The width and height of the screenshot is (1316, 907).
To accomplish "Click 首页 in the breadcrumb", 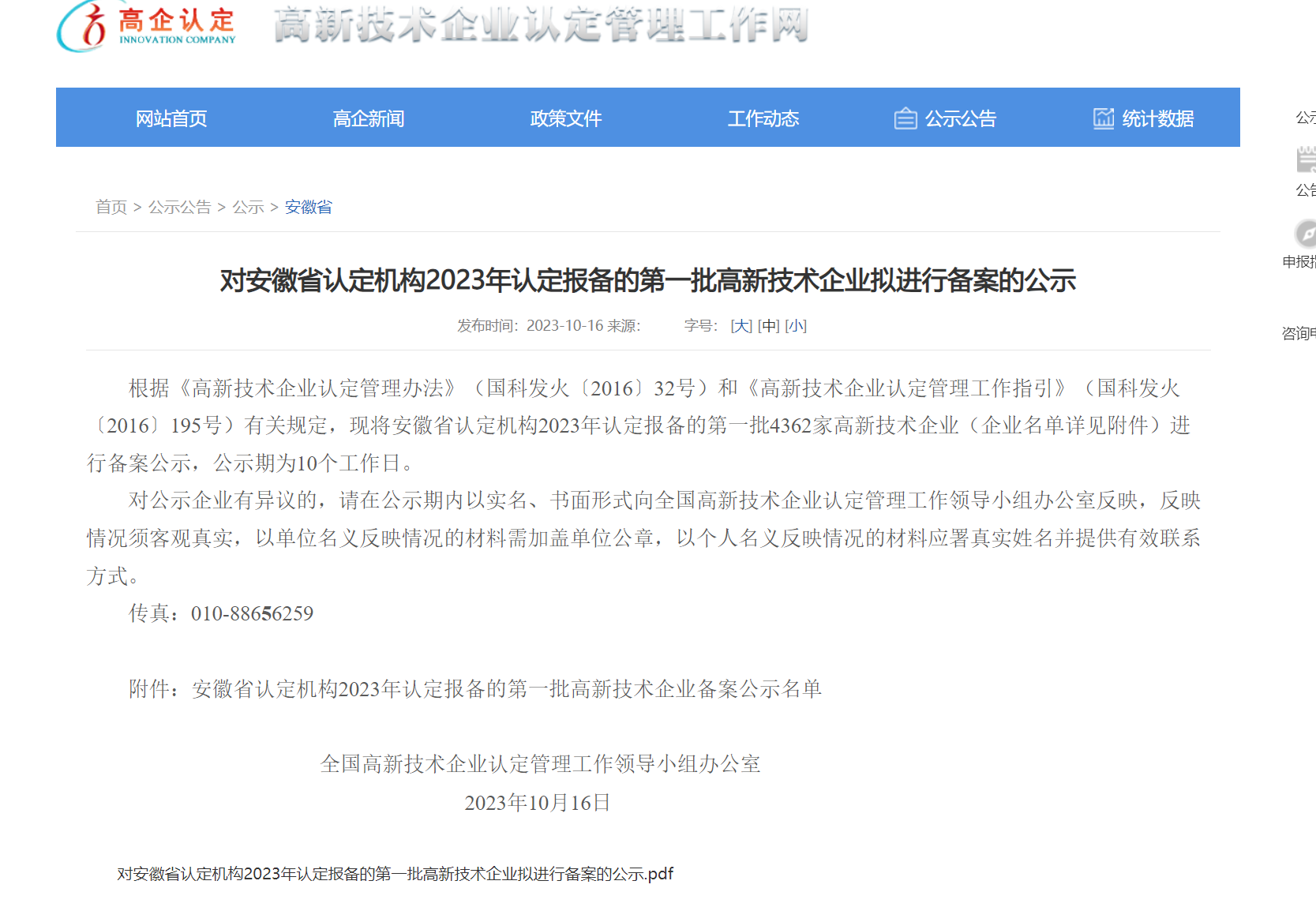I will [x=111, y=207].
